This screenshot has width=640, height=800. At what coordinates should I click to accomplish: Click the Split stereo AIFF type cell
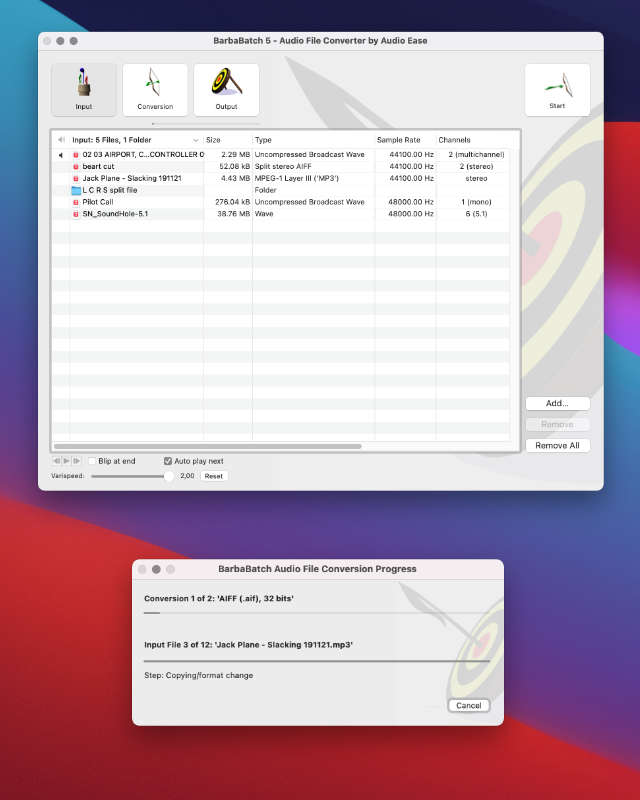point(283,166)
